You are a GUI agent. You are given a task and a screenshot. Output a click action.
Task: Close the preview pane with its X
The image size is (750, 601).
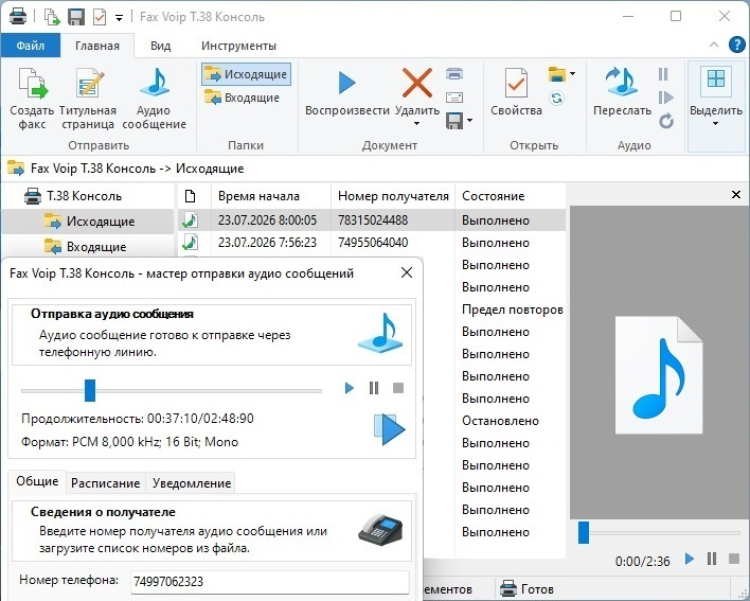pyautogui.click(x=736, y=195)
